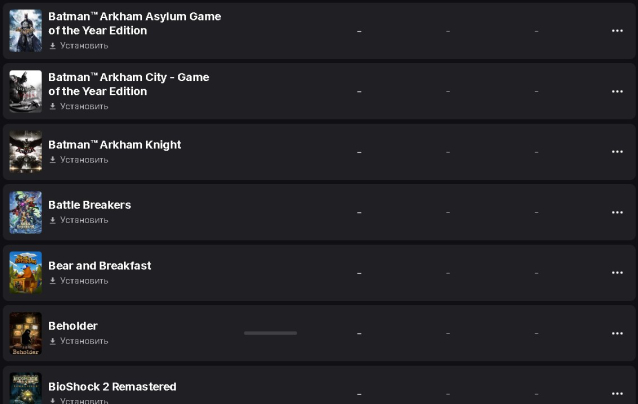Open more options for Batman Arkham Asylum
Screen dimensions: 638x404
[617, 31]
